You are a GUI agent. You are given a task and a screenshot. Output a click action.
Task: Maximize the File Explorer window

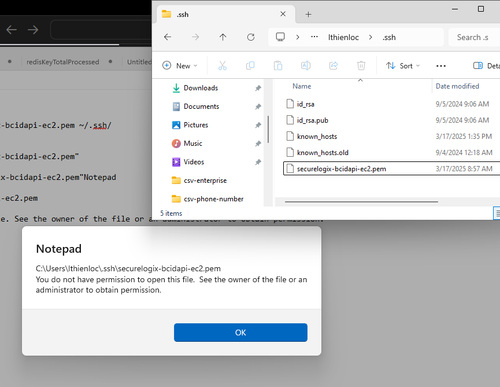click(x=481, y=9)
